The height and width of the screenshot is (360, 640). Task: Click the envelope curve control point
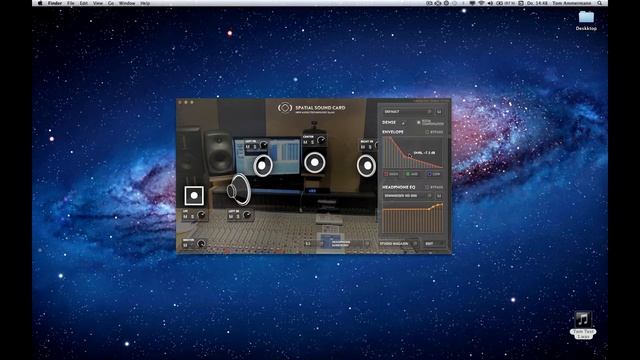pos(410,156)
